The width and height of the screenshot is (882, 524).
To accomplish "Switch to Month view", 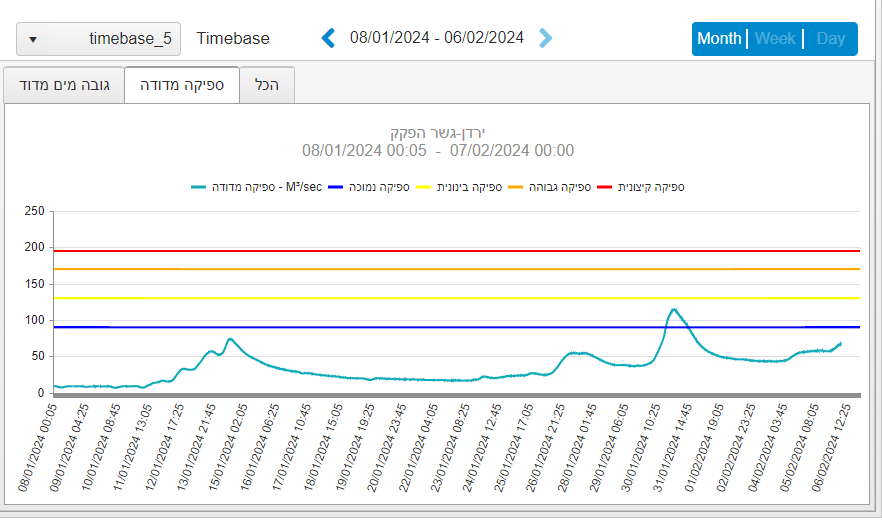I will tap(719, 39).
